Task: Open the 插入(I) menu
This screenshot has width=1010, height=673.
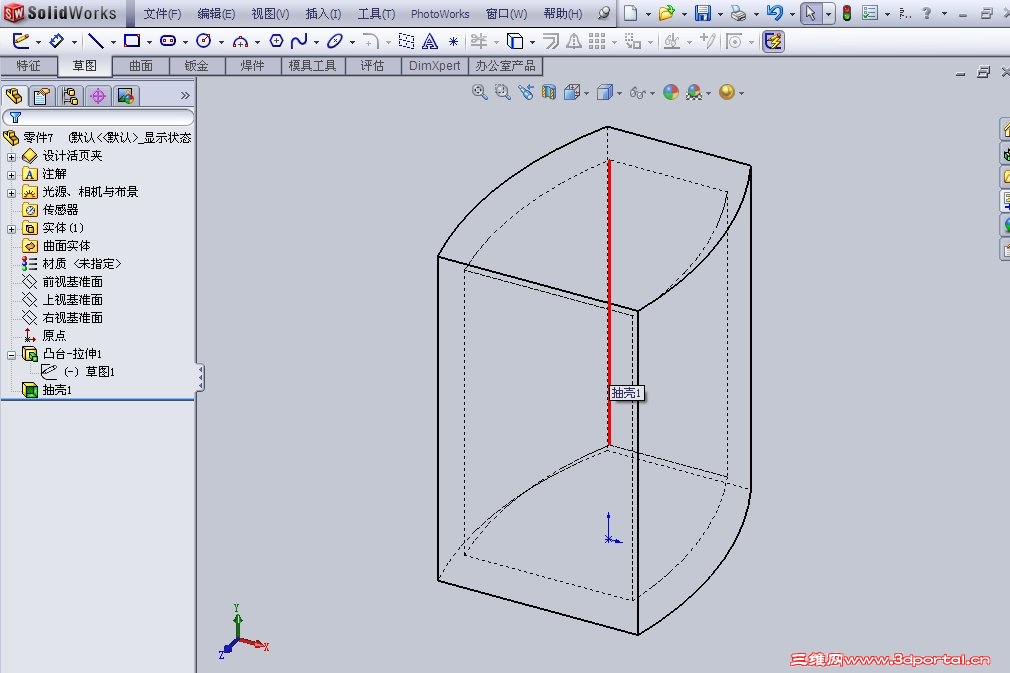Action: [323, 14]
